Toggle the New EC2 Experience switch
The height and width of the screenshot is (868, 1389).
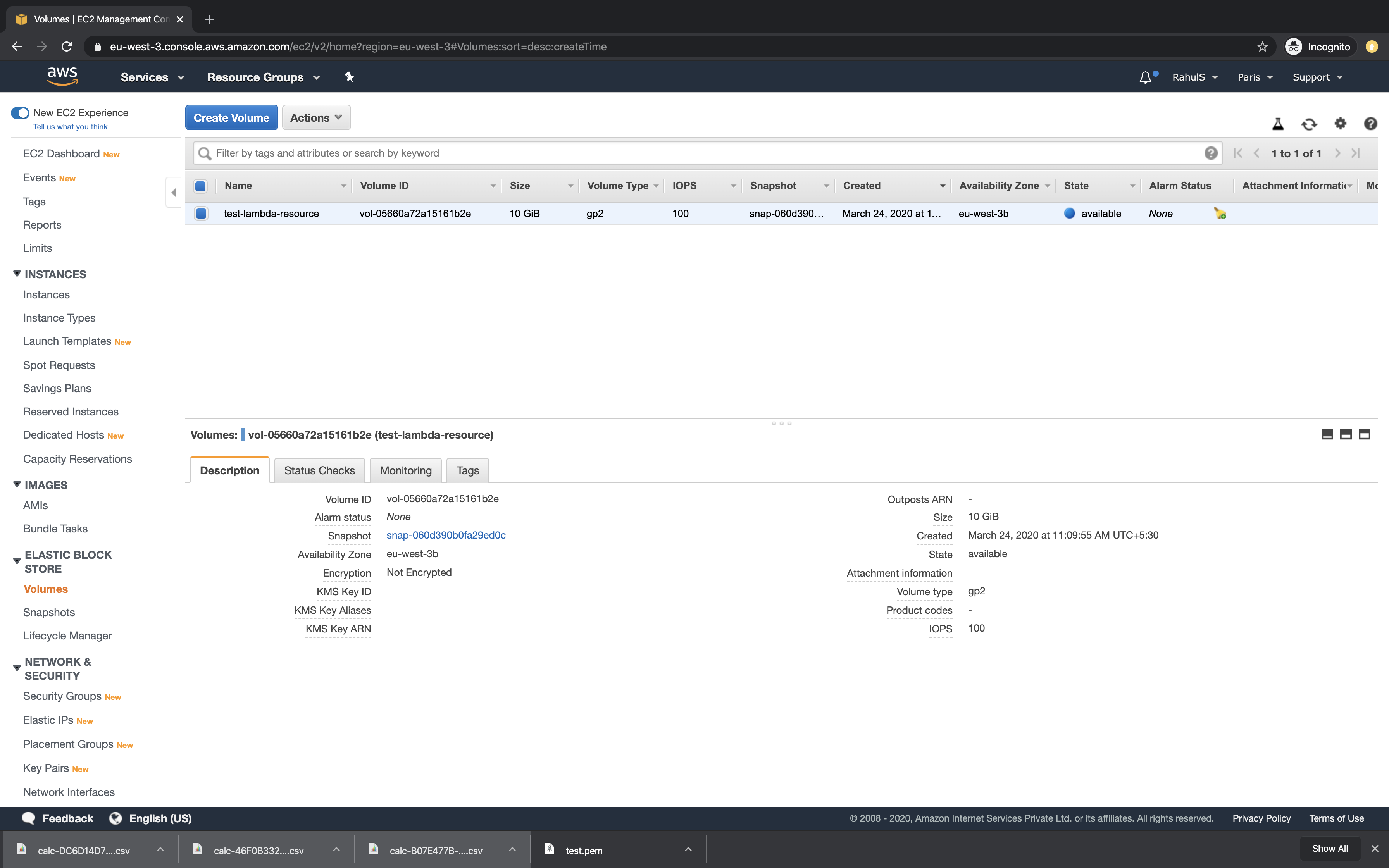point(20,112)
